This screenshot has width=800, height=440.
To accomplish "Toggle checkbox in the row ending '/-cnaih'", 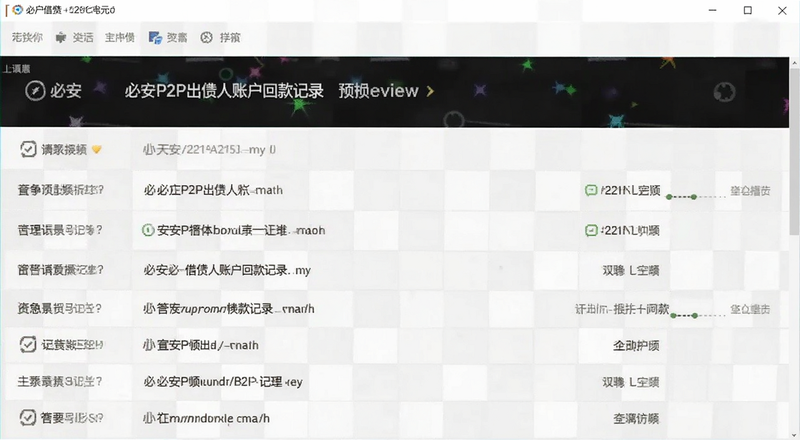I will pyautogui.click(x=28, y=345).
